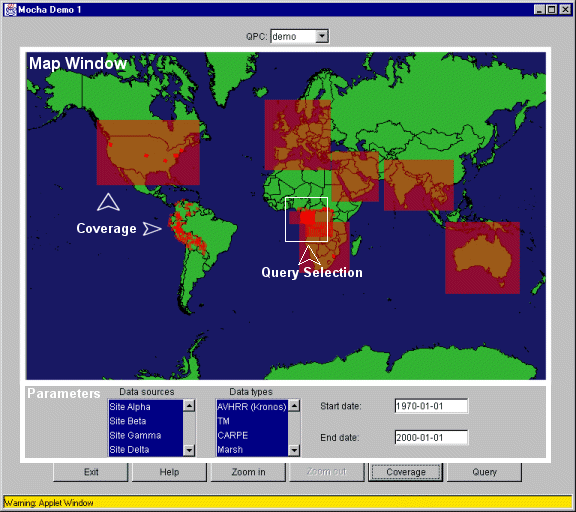
Task: Click the Coverage button
Action: point(406,472)
